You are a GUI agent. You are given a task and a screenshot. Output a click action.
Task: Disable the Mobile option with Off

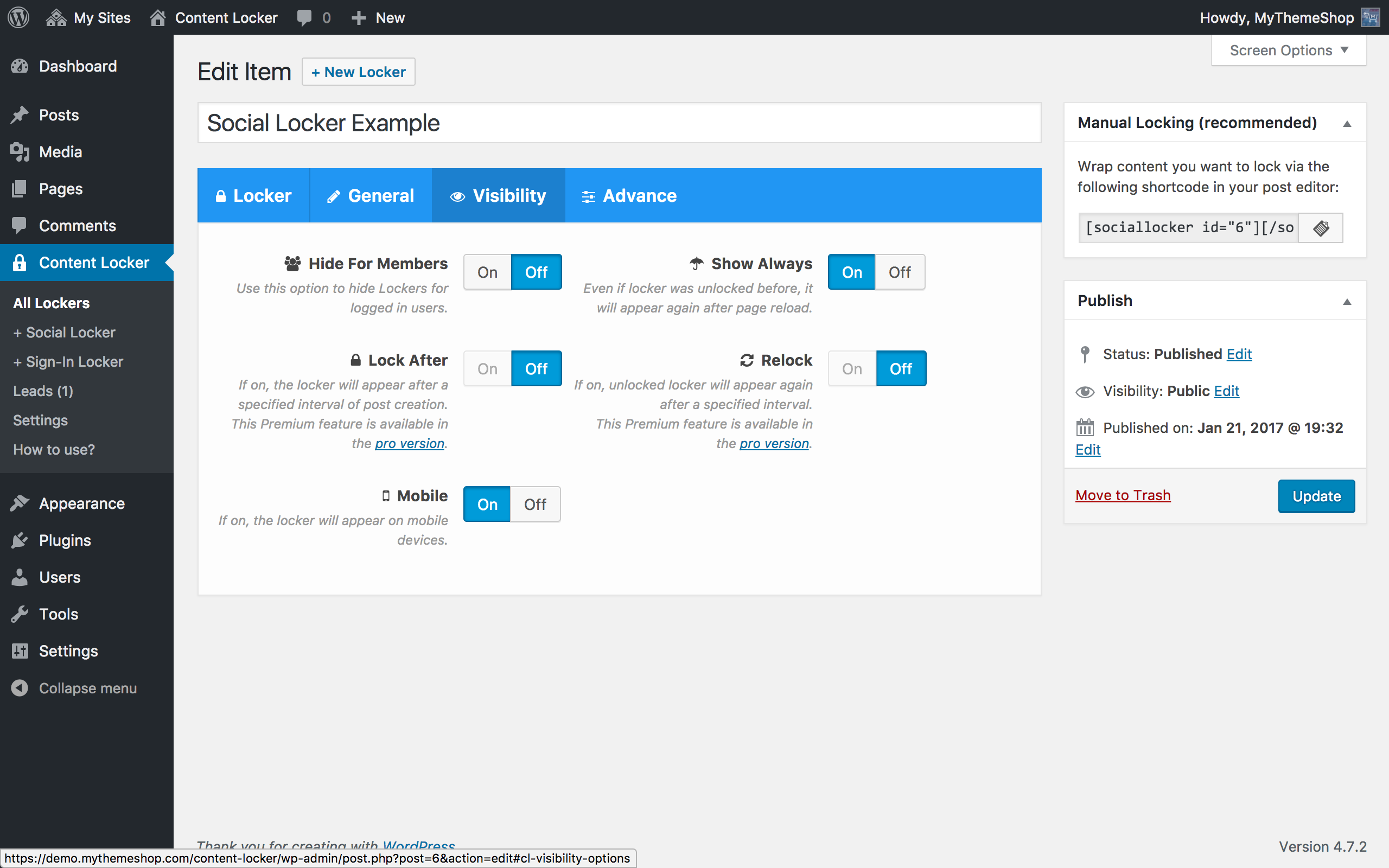535,504
